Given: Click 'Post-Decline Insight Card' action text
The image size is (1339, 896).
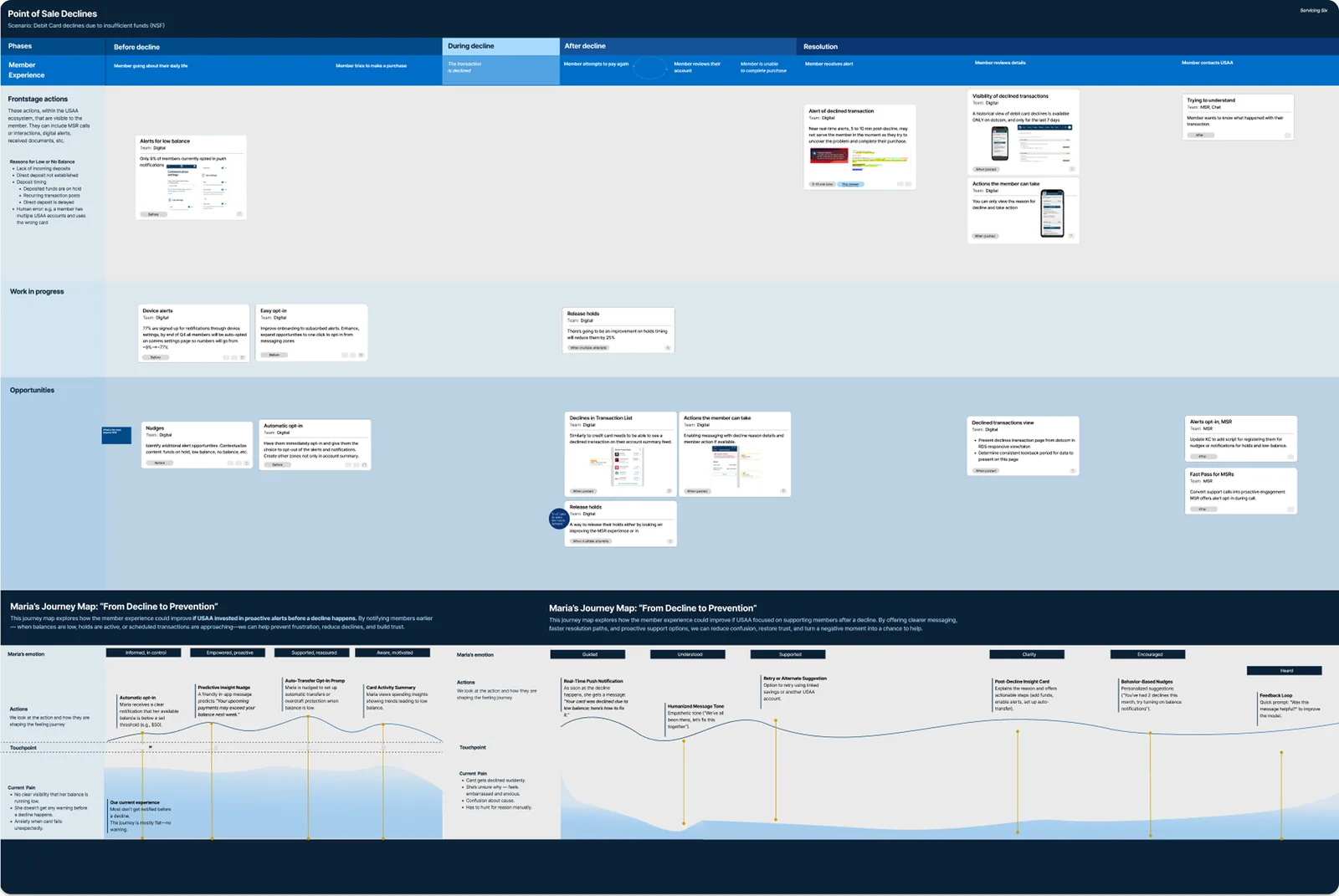Looking at the screenshot, I should [1022, 682].
